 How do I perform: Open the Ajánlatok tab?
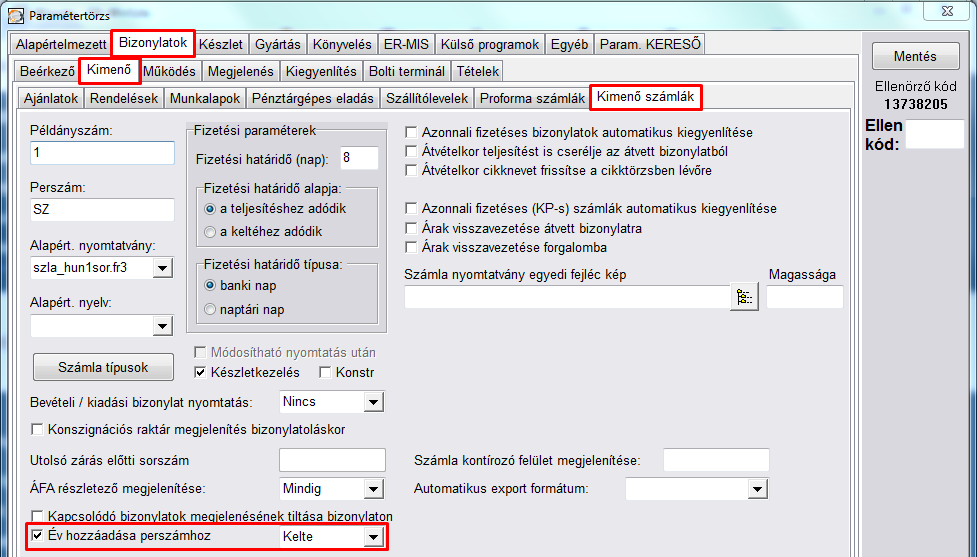click(51, 98)
